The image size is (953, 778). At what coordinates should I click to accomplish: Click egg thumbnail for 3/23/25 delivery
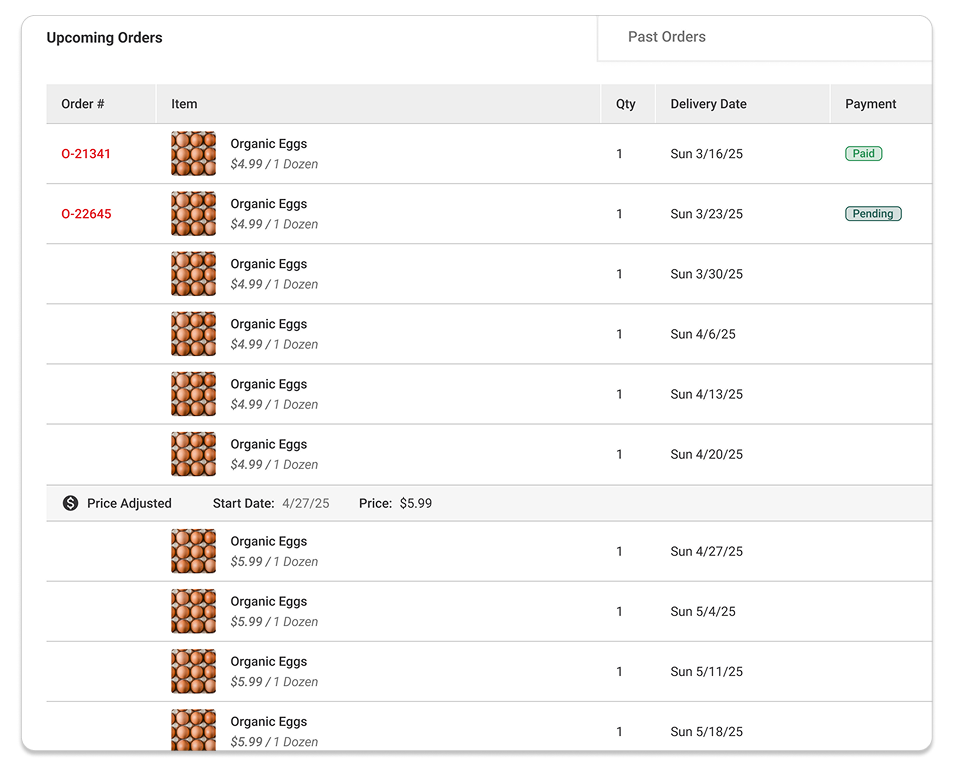point(193,214)
